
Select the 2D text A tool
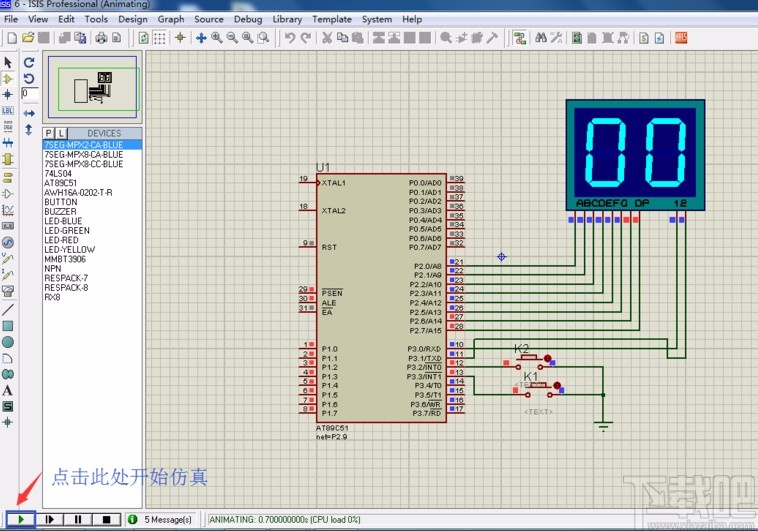[x=8, y=390]
